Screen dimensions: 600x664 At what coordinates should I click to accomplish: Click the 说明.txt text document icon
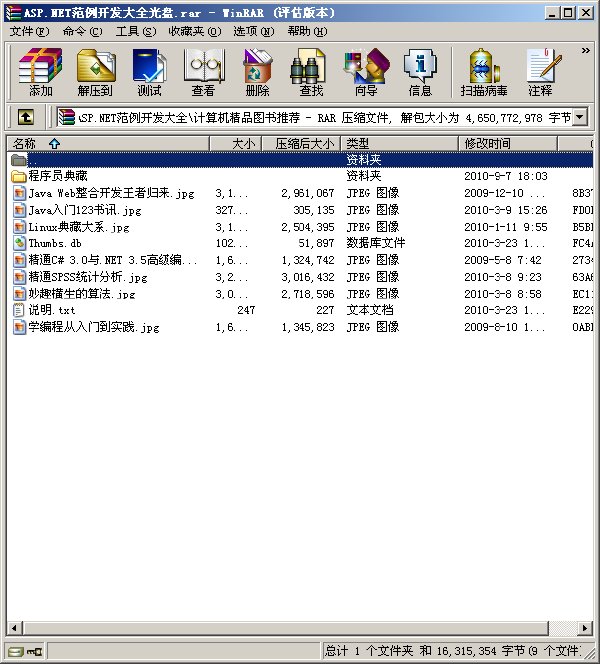[19, 310]
